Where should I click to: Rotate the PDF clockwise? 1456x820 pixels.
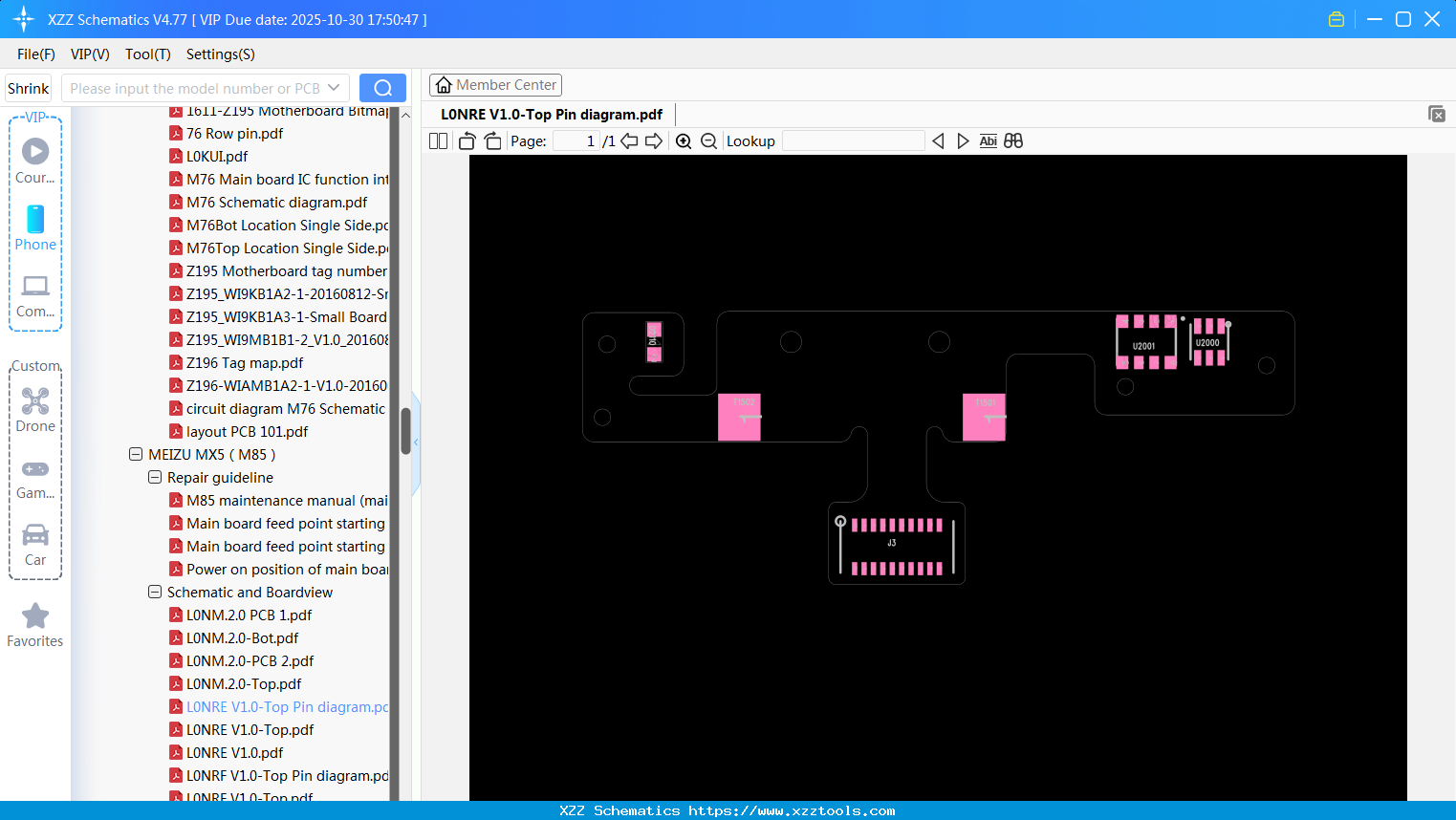pos(491,140)
